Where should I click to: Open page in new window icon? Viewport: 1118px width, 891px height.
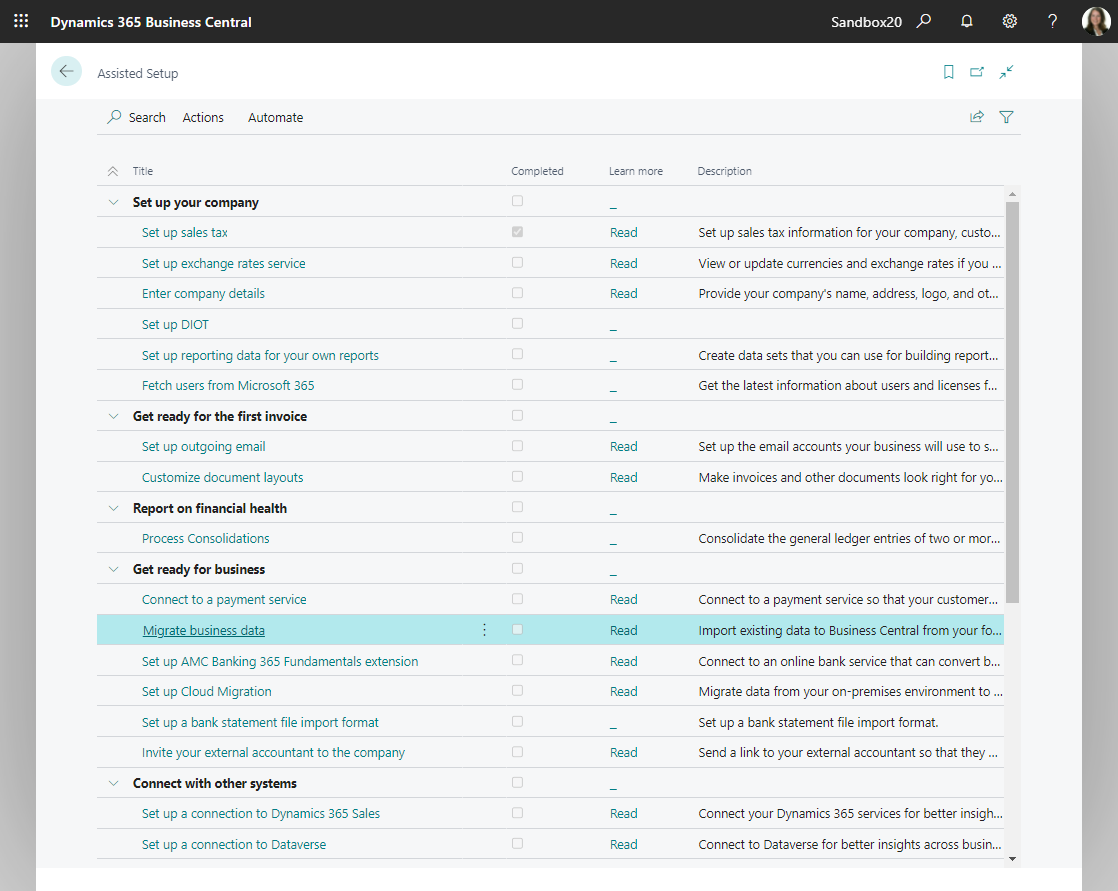pyautogui.click(x=977, y=72)
